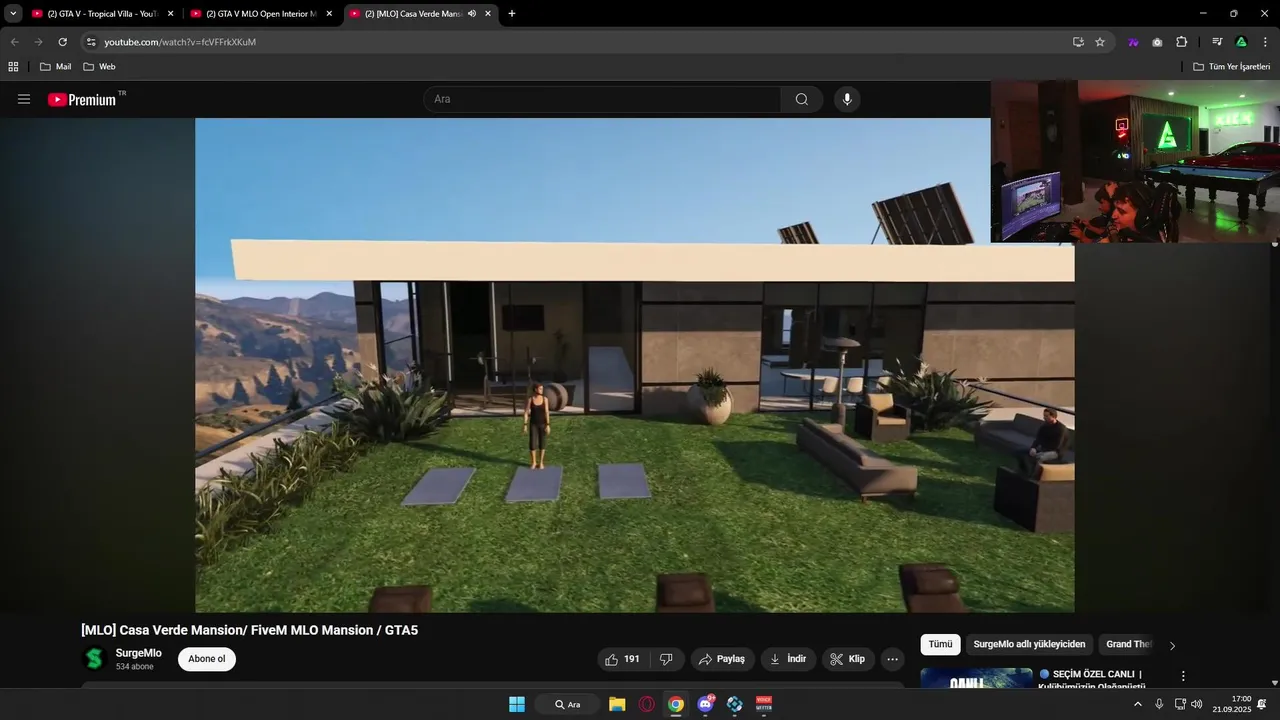
Task: Open the 'SEÇİM ÖZEL CANLI' recommended video thumbnail
Action: 976,679
